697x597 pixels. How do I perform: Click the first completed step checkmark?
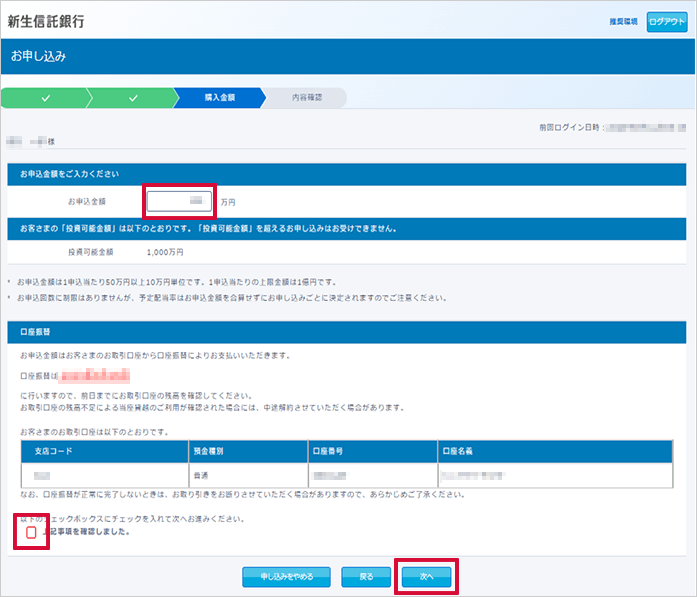pos(45,98)
